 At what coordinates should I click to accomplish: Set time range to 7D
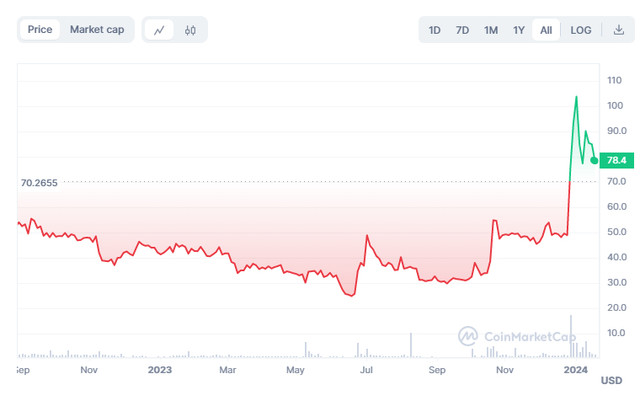click(462, 30)
